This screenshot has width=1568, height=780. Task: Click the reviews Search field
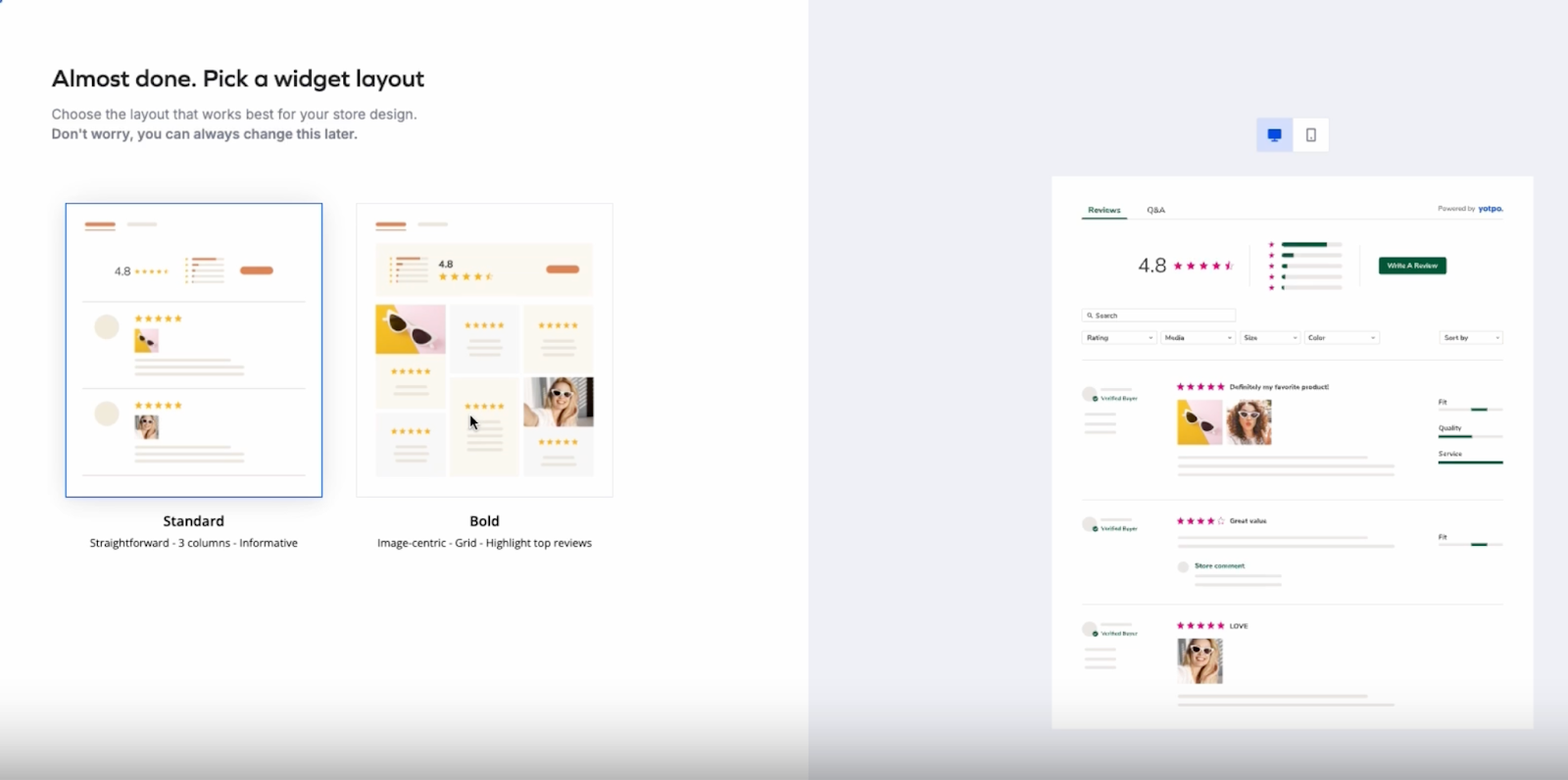1158,316
